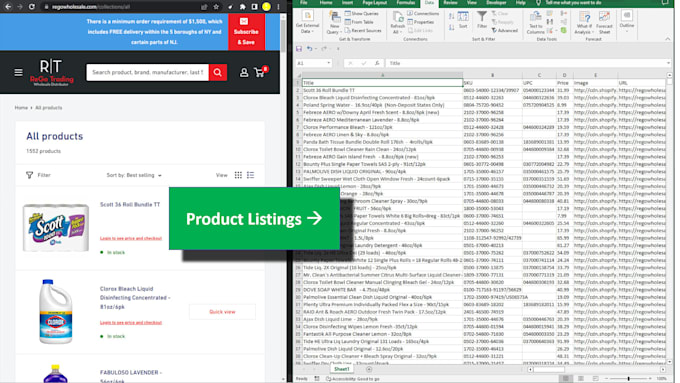
Task: Undo with the quick access arrow
Action: coord(310,49)
